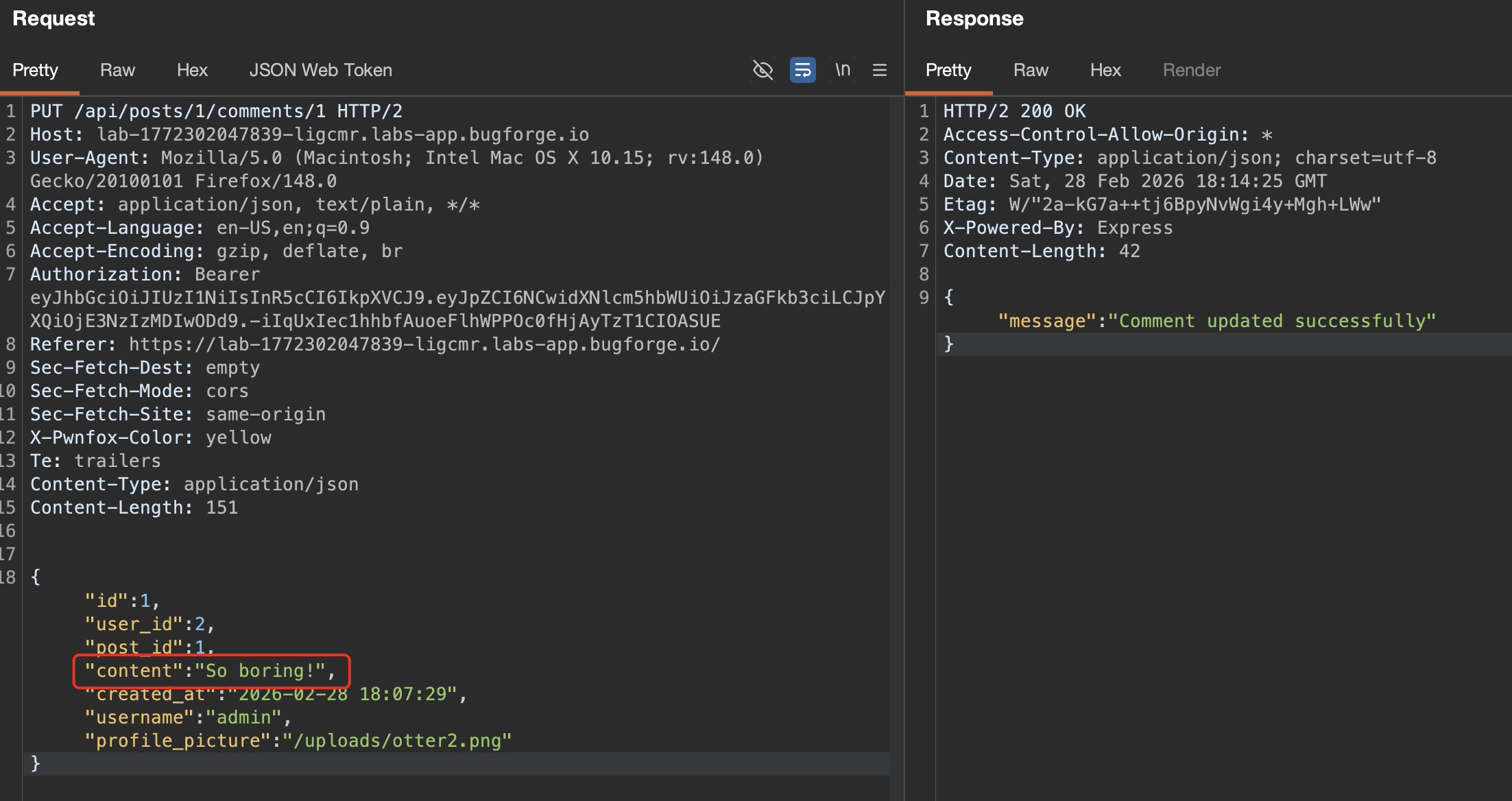
Task: Select the response Pretty tab
Action: coord(948,70)
